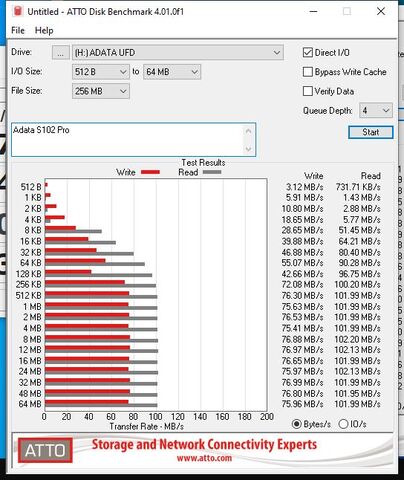Image resolution: width=404 pixels, height=480 pixels.
Task: Click the 12 MB row label
Action: tap(30, 350)
